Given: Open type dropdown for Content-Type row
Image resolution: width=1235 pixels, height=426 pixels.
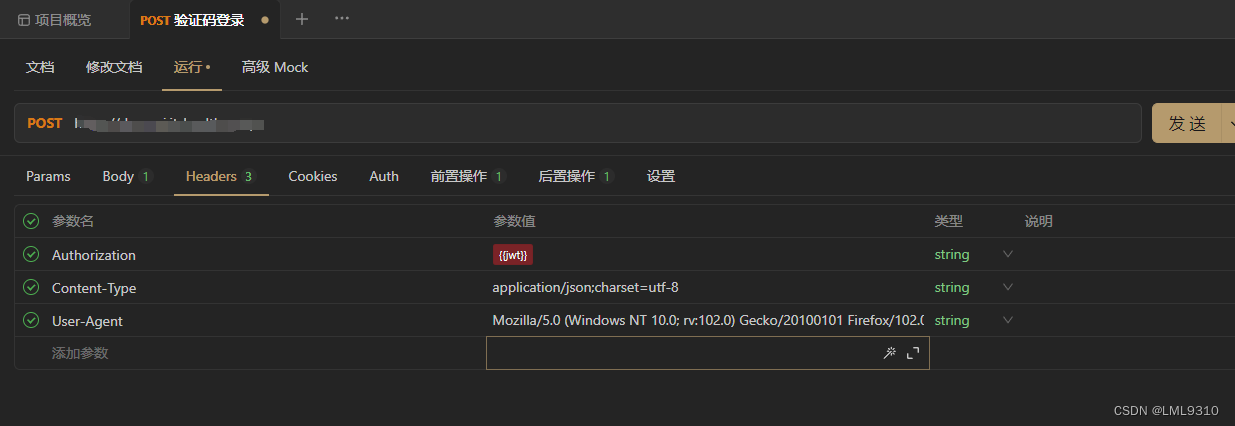Looking at the screenshot, I should point(1008,287).
